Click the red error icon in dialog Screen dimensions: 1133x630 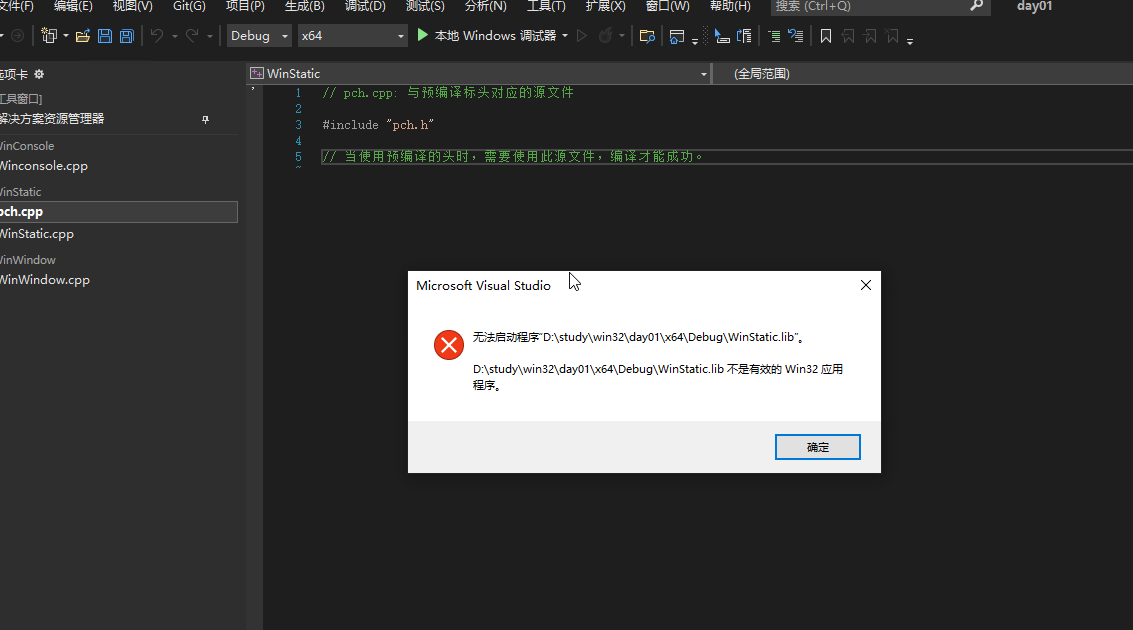[x=449, y=345]
